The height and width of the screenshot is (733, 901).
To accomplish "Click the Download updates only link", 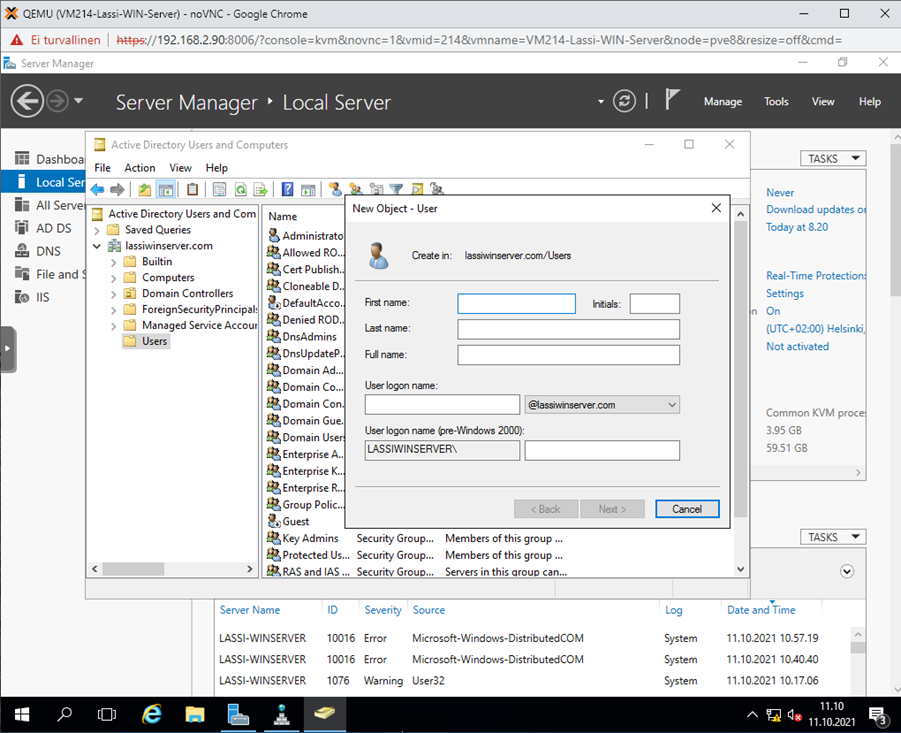I will (x=815, y=210).
